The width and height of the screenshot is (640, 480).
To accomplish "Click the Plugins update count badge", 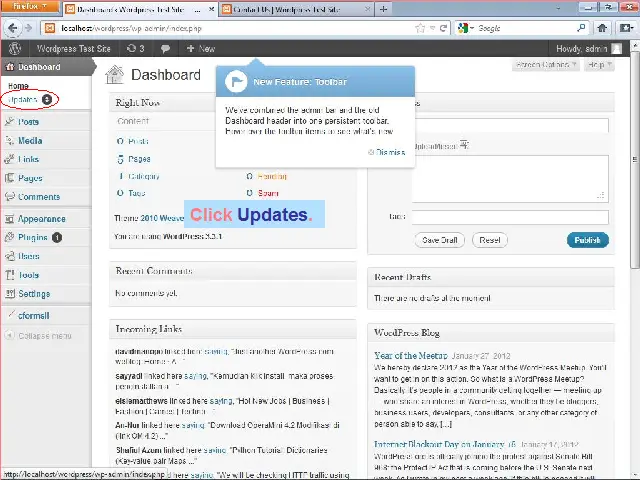I will click(x=57, y=238).
